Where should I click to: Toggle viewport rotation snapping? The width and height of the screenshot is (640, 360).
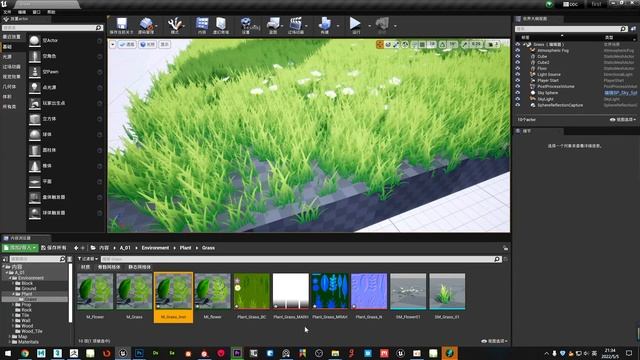pyautogui.click(x=442, y=44)
